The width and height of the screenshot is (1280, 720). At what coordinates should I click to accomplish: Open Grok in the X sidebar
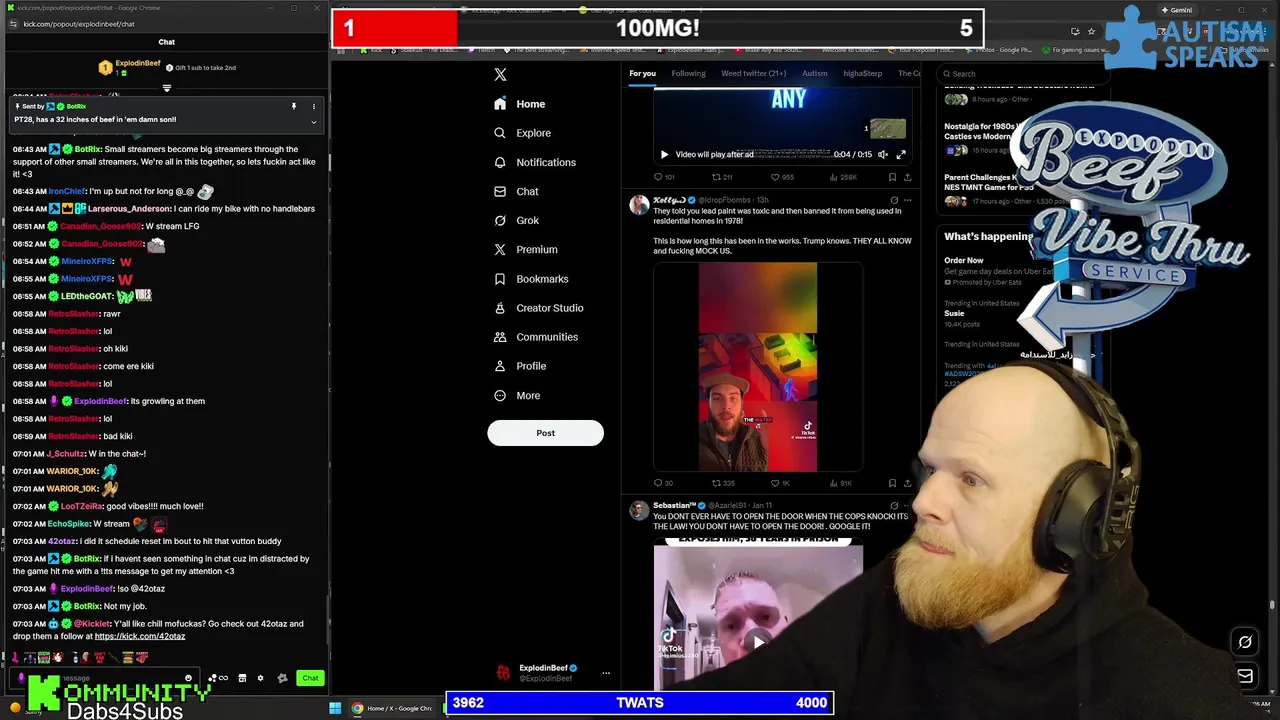516,220
